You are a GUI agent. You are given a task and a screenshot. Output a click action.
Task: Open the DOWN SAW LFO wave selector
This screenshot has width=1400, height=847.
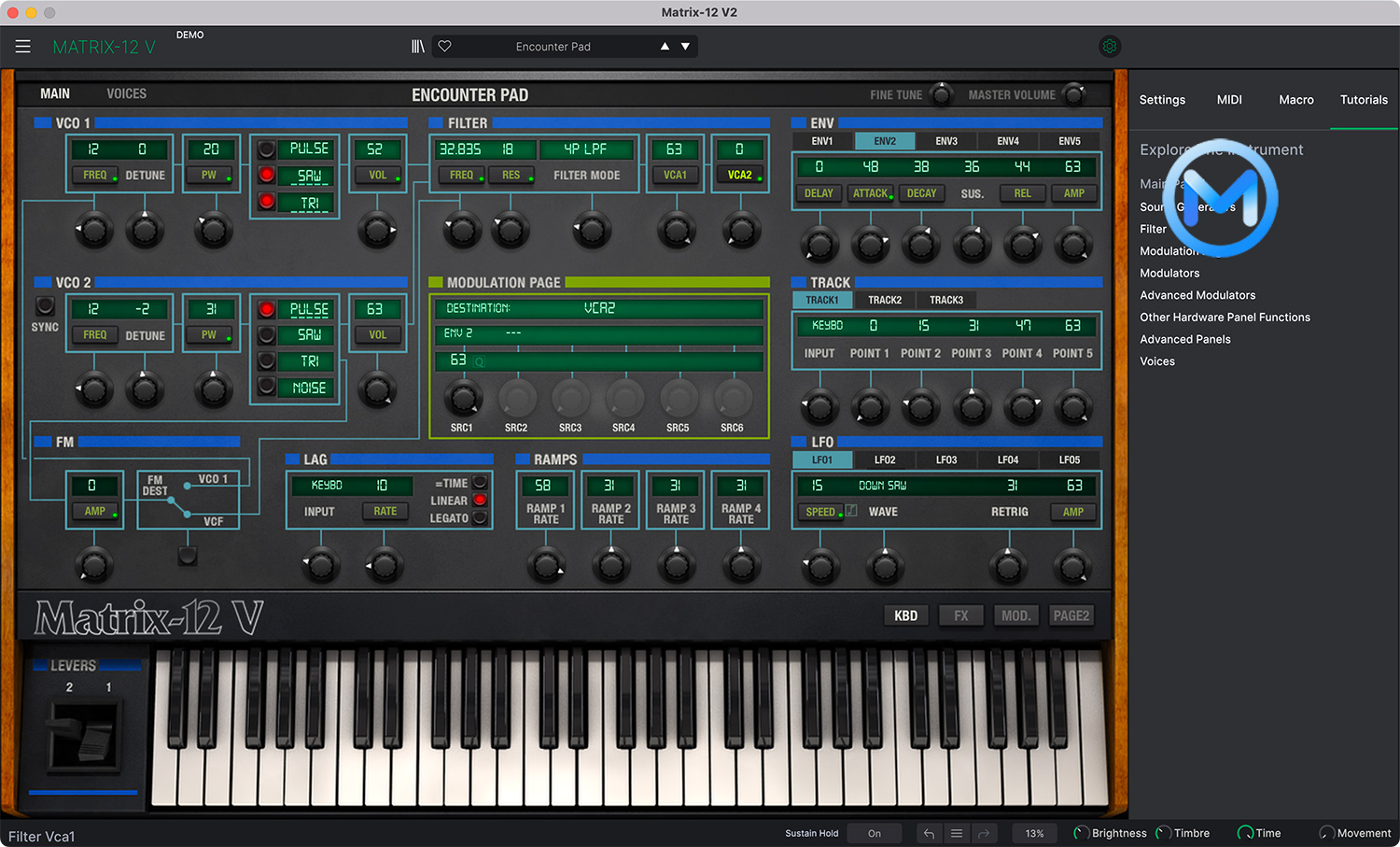point(883,486)
